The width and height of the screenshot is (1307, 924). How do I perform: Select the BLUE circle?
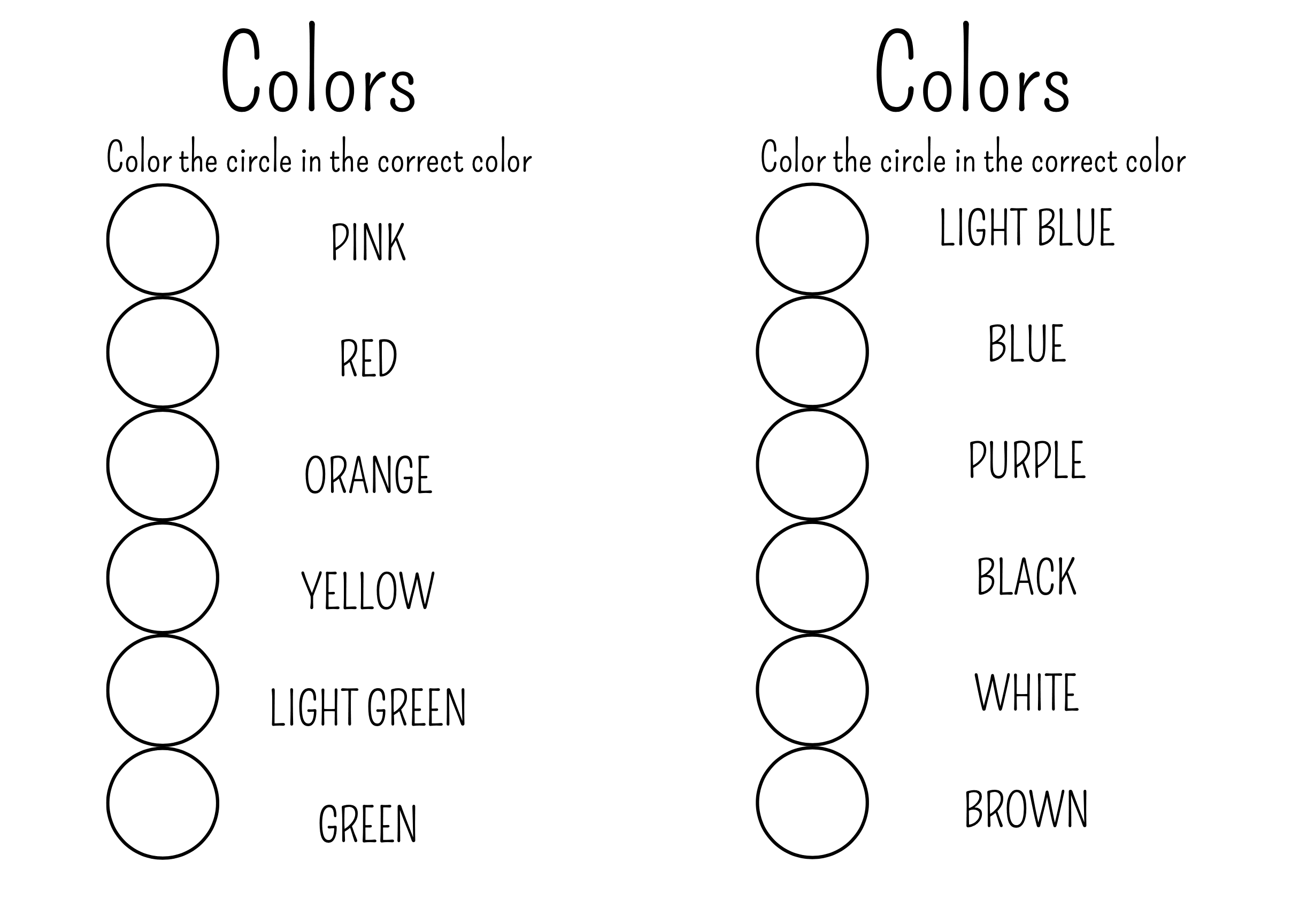coord(812,351)
